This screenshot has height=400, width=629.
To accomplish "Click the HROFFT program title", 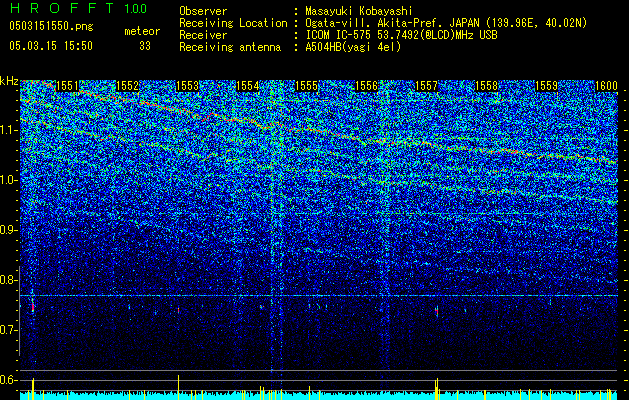I will point(62,8).
